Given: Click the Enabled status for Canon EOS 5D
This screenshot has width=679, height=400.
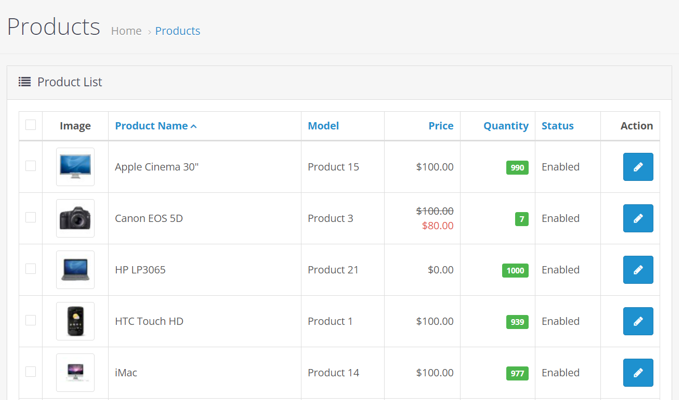Looking at the screenshot, I should (560, 218).
